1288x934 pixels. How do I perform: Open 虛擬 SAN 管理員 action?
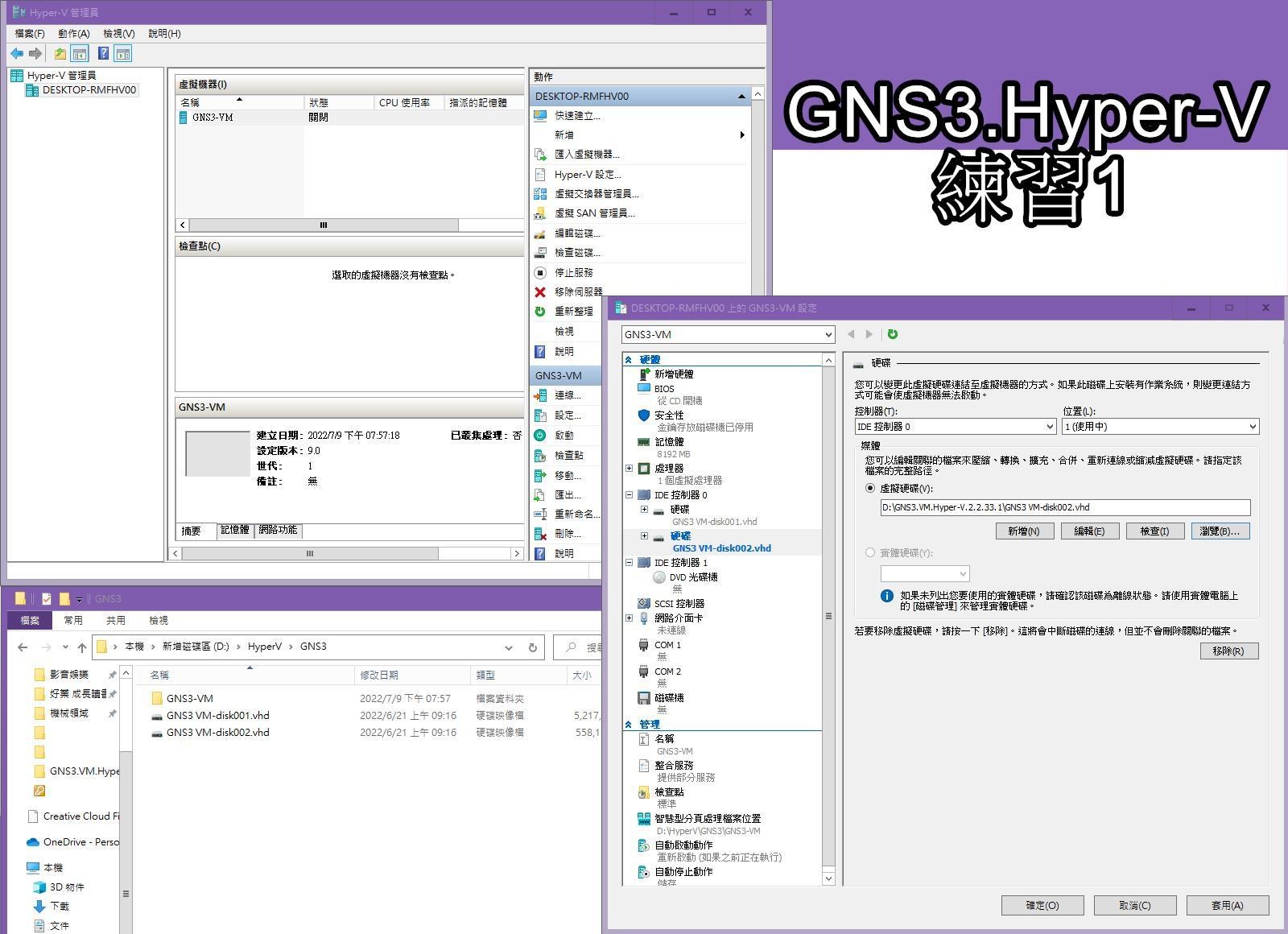[594, 213]
